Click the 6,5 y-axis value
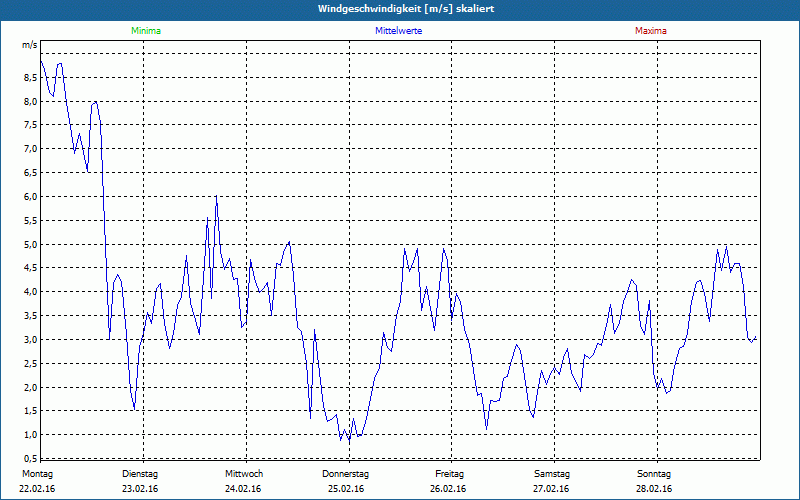 [30, 173]
